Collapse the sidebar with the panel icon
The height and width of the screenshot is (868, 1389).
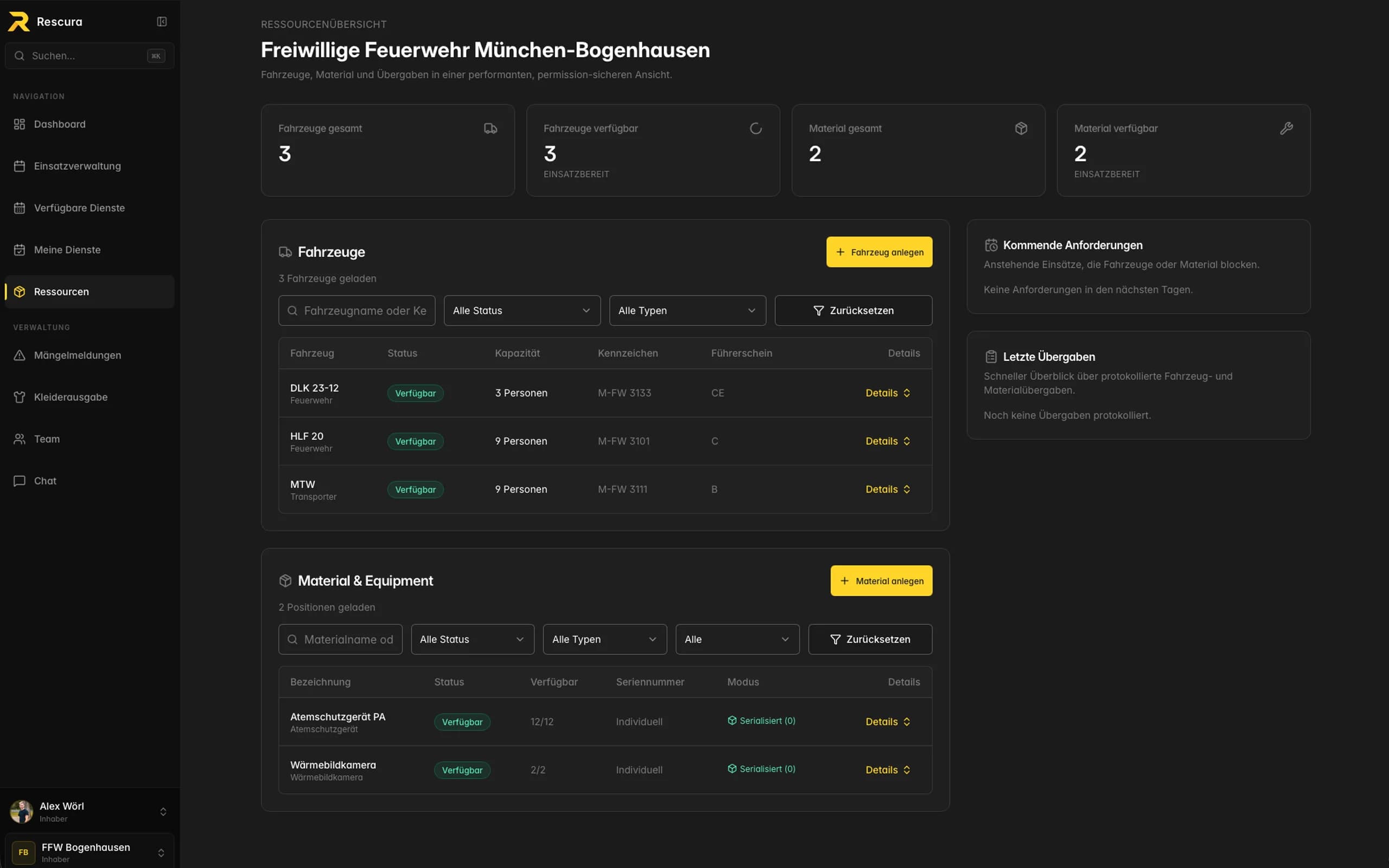162,21
